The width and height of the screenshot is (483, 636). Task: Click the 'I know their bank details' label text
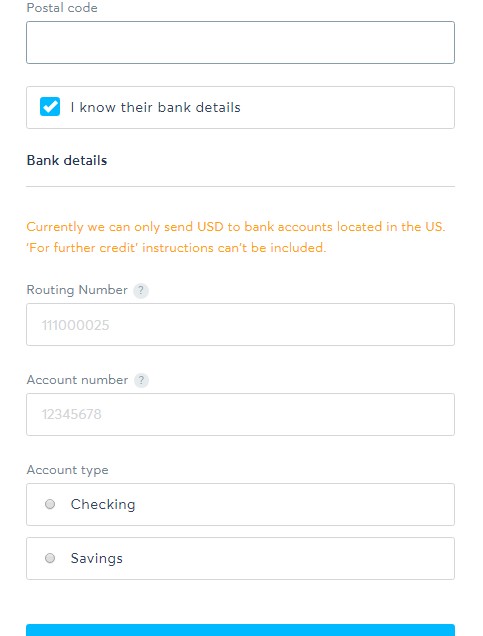tap(155, 107)
